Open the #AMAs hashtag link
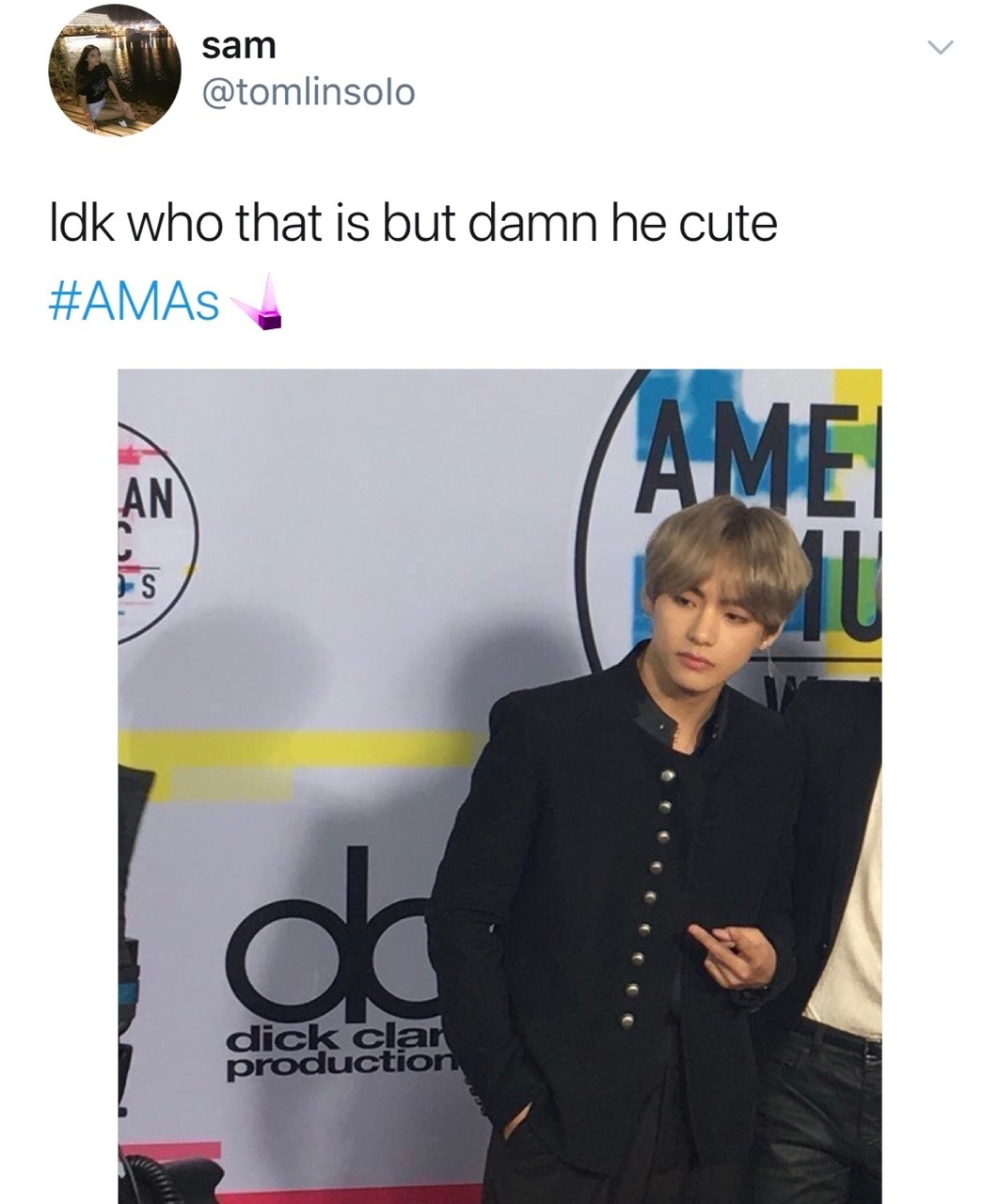The width and height of the screenshot is (999, 1204). click(x=134, y=304)
